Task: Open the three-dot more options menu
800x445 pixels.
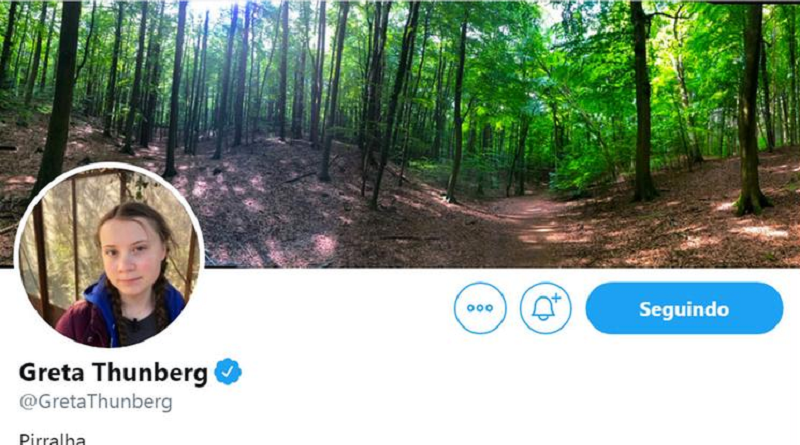Action: pyautogui.click(x=480, y=309)
